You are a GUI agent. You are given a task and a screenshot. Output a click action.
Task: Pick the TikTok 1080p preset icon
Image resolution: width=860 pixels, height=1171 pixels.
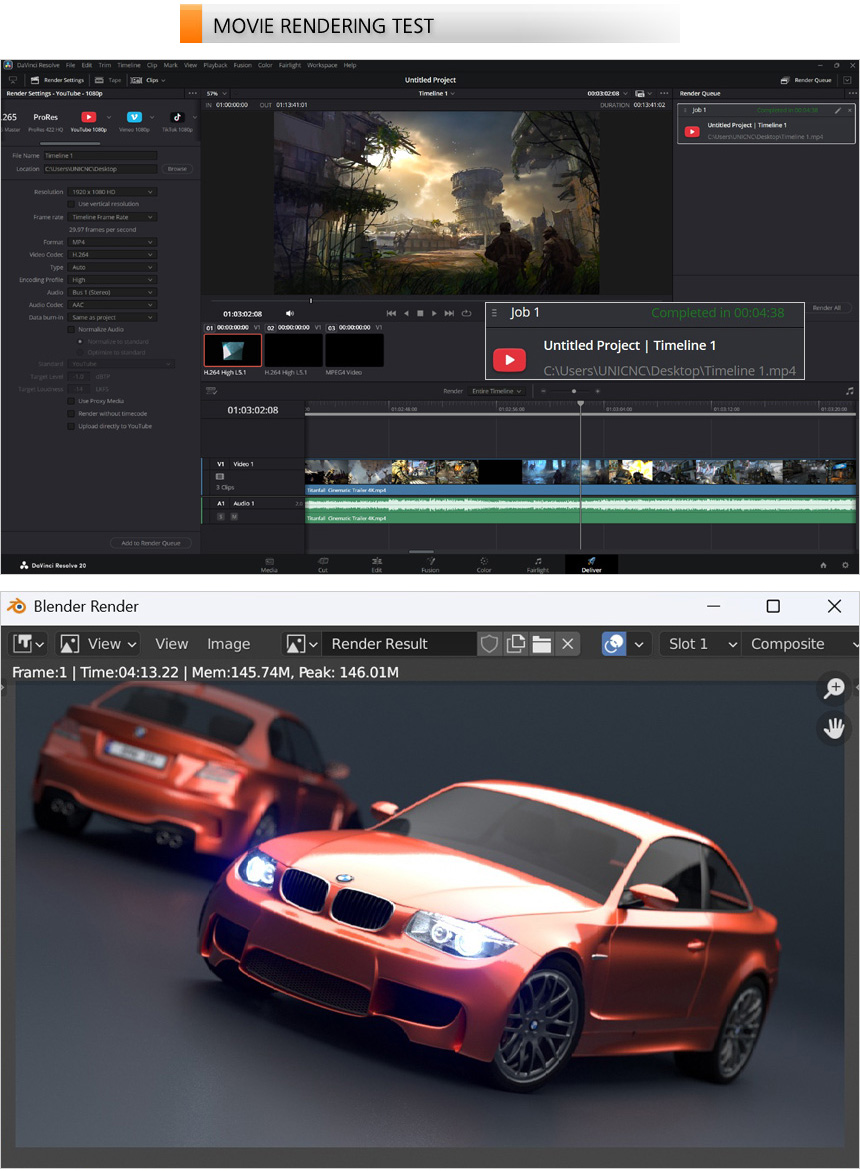(x=176, y=117)
